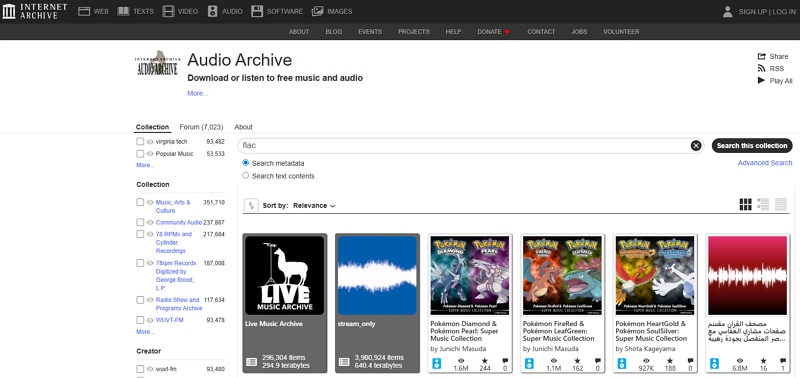800x378 pixels.
Task: Open the Software floppy disk icon
Action: (x=257, y=11)
